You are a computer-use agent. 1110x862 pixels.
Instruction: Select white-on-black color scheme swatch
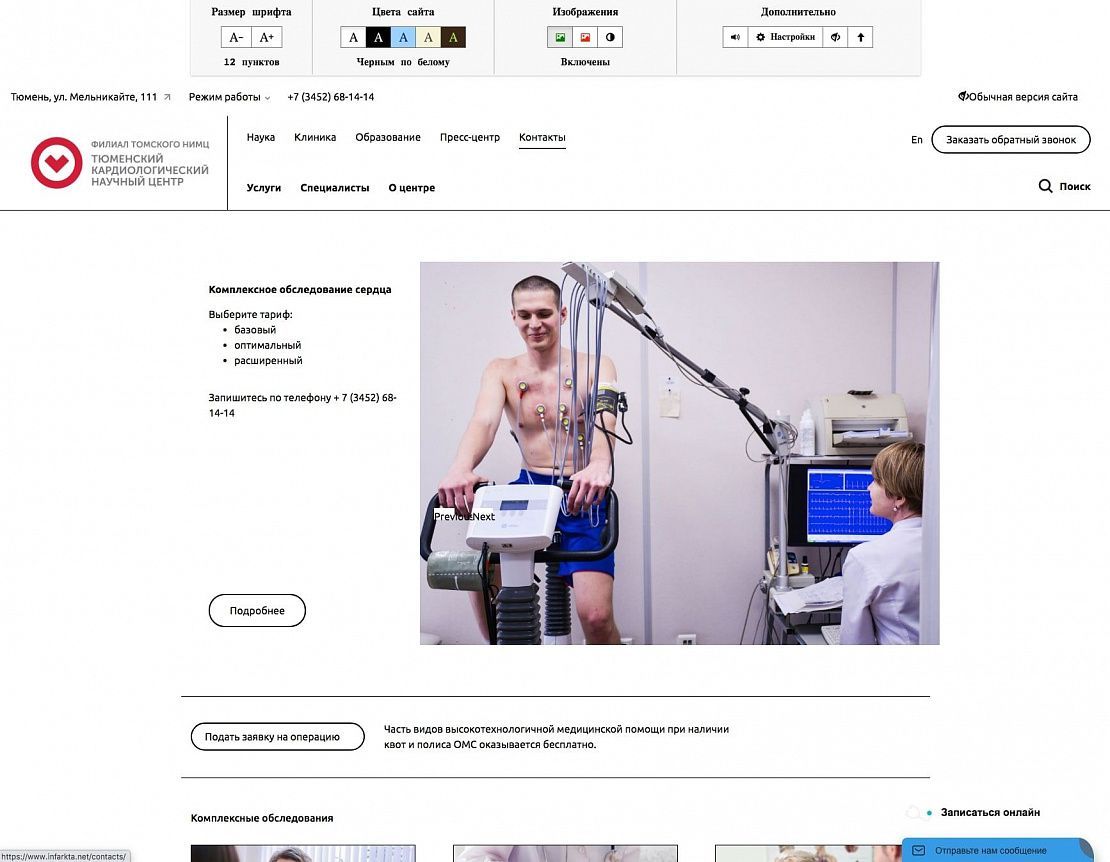(378, 38)
